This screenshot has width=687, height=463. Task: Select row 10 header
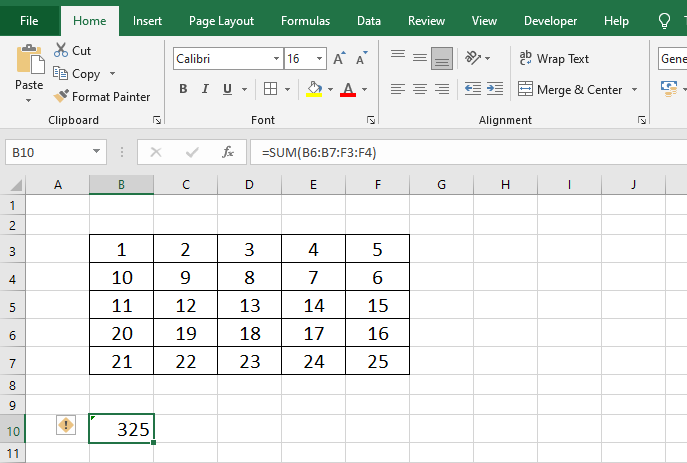pyautogui.click(x=13, y=431)
